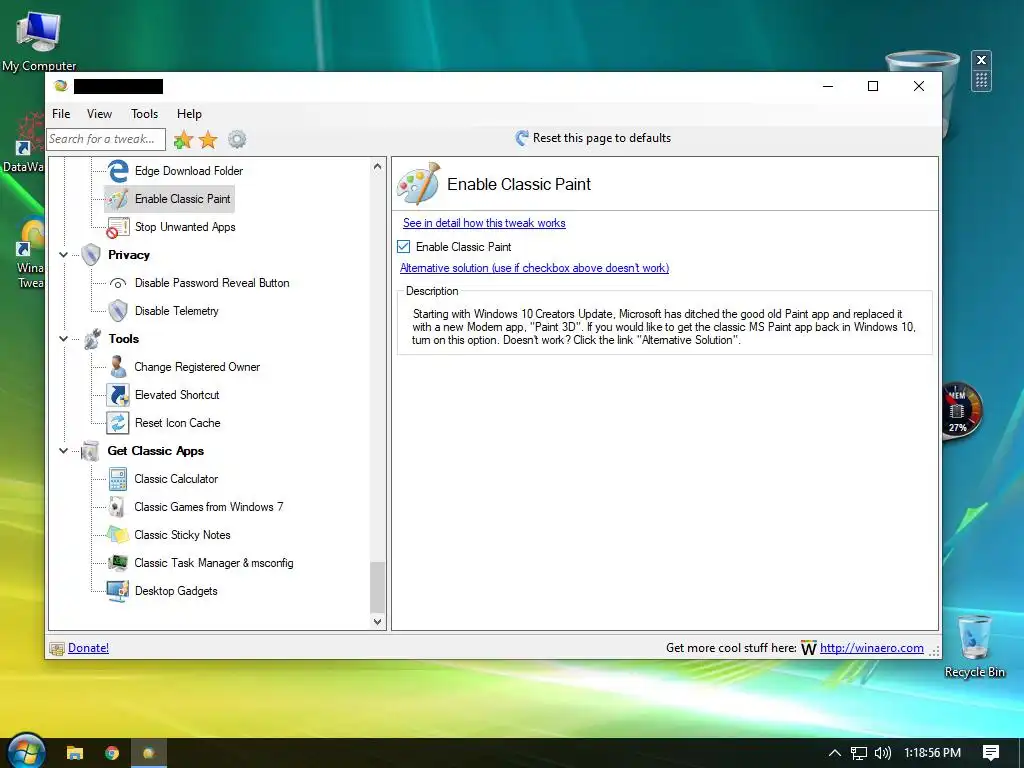
Task: Add bookmark with the star-plus toolbar icon
Action: pos(184,139)
